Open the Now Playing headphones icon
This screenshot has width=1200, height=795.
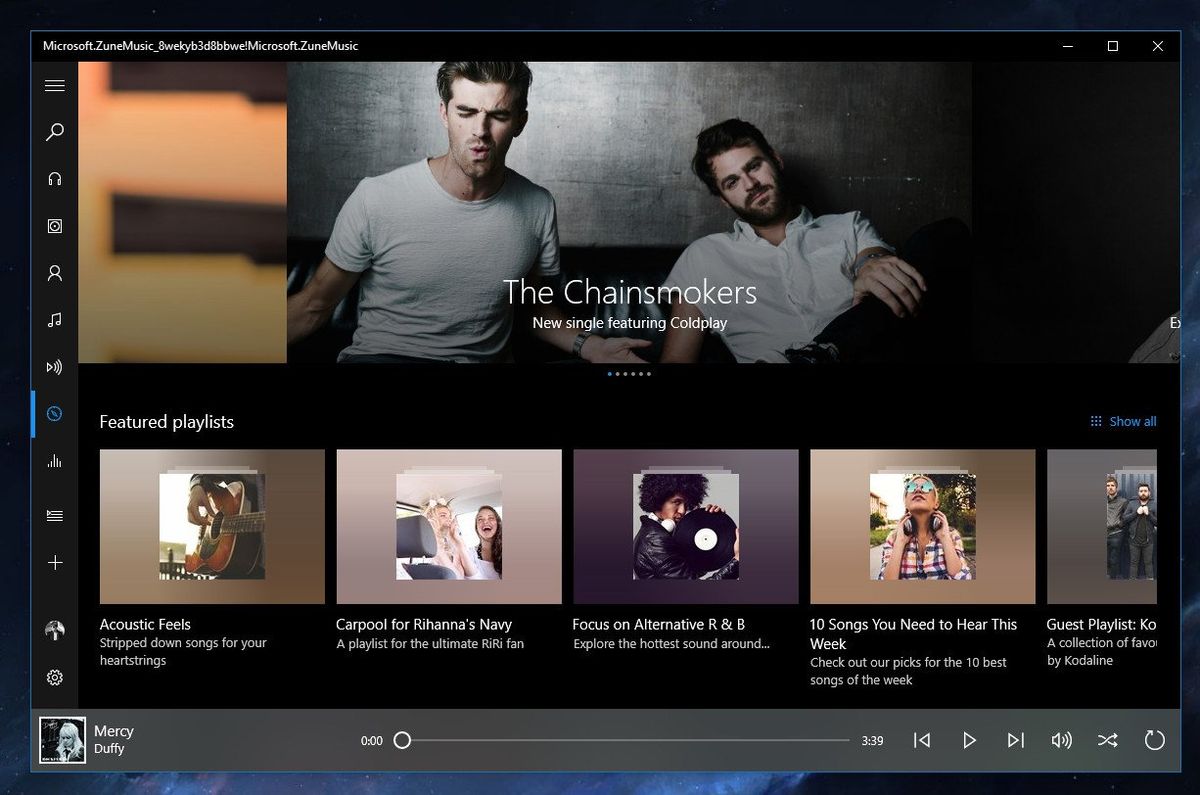pos(54,179)
